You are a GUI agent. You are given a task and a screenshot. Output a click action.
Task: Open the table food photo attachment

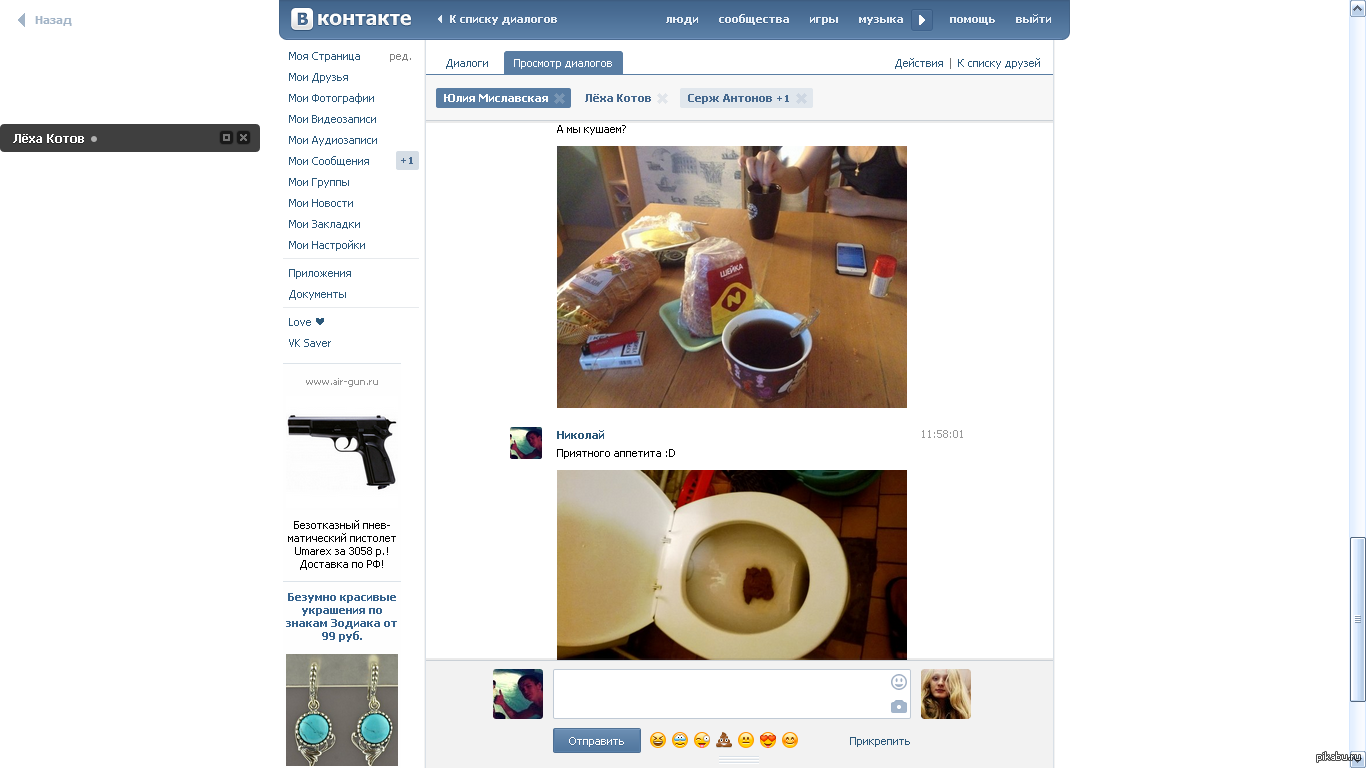(x=732, y=277)
